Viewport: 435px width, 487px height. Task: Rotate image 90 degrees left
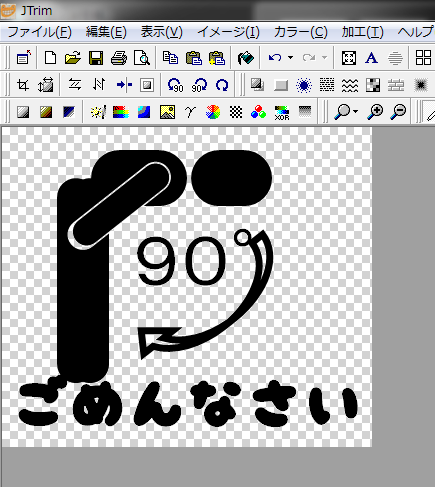click(176, 85)
